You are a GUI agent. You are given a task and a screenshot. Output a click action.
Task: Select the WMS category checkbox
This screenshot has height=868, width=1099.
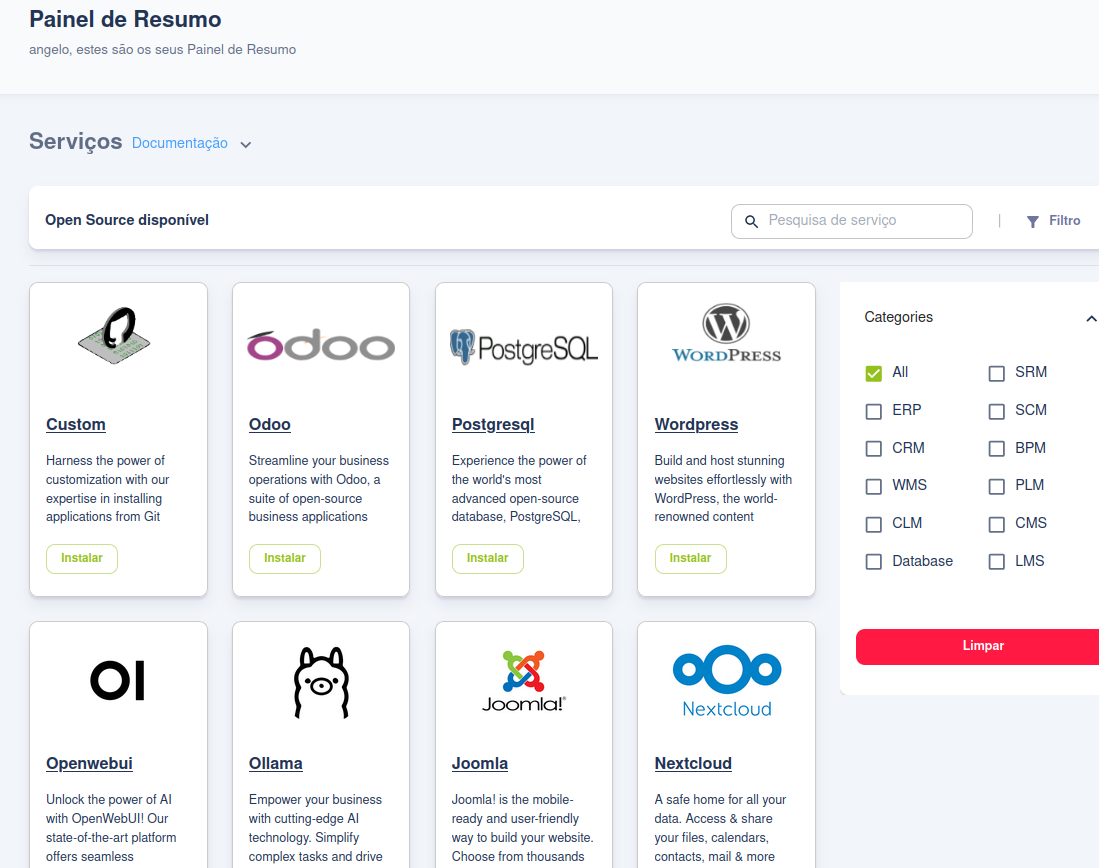click(x=873, y=486)
